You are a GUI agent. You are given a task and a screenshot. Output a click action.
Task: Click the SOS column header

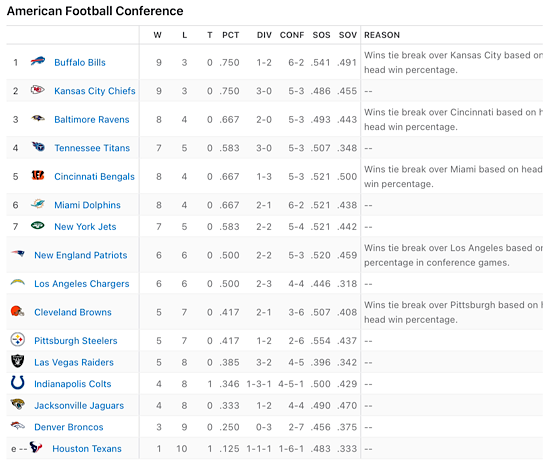pyautogui.click(x=321, y=35)
